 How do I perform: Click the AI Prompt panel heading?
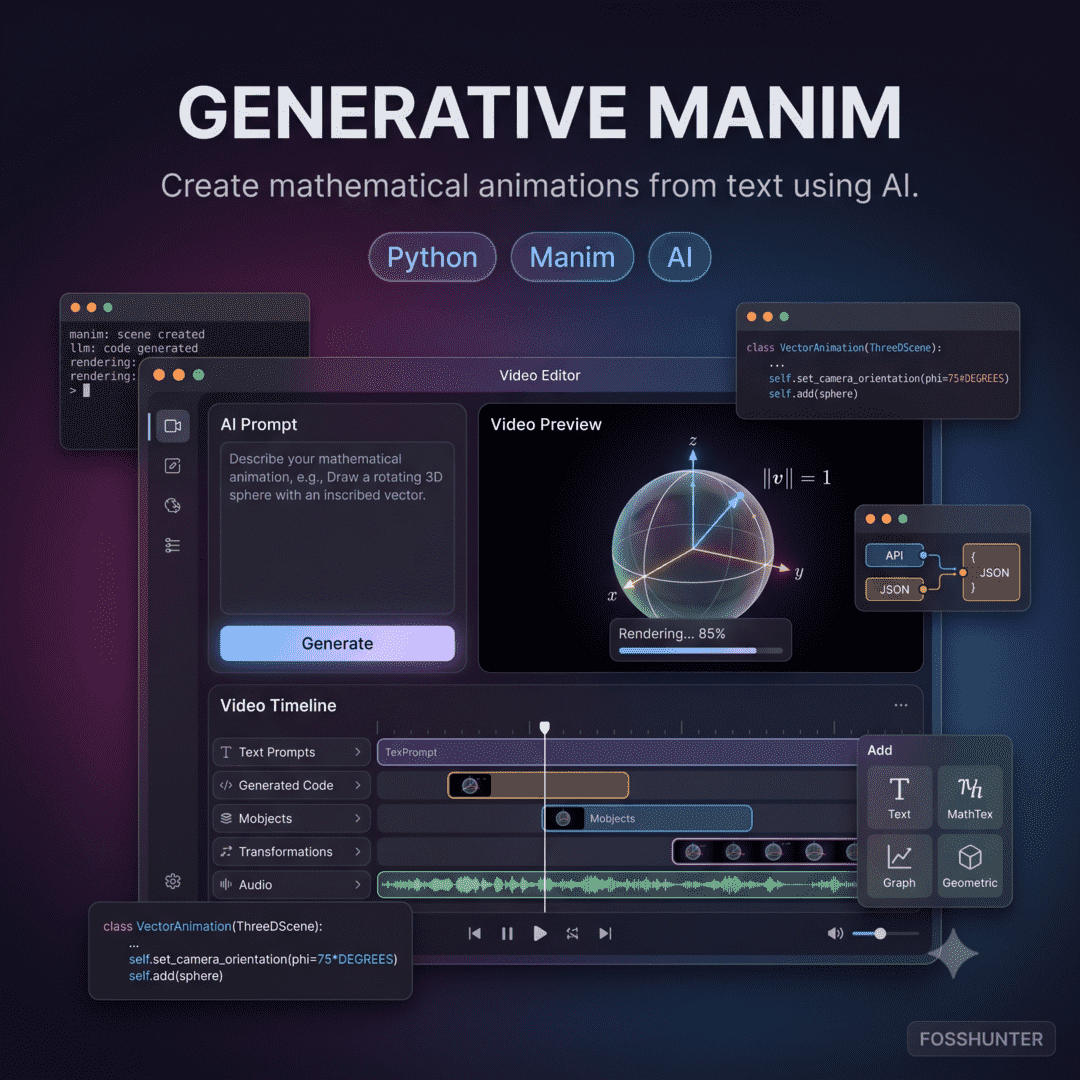258,424
